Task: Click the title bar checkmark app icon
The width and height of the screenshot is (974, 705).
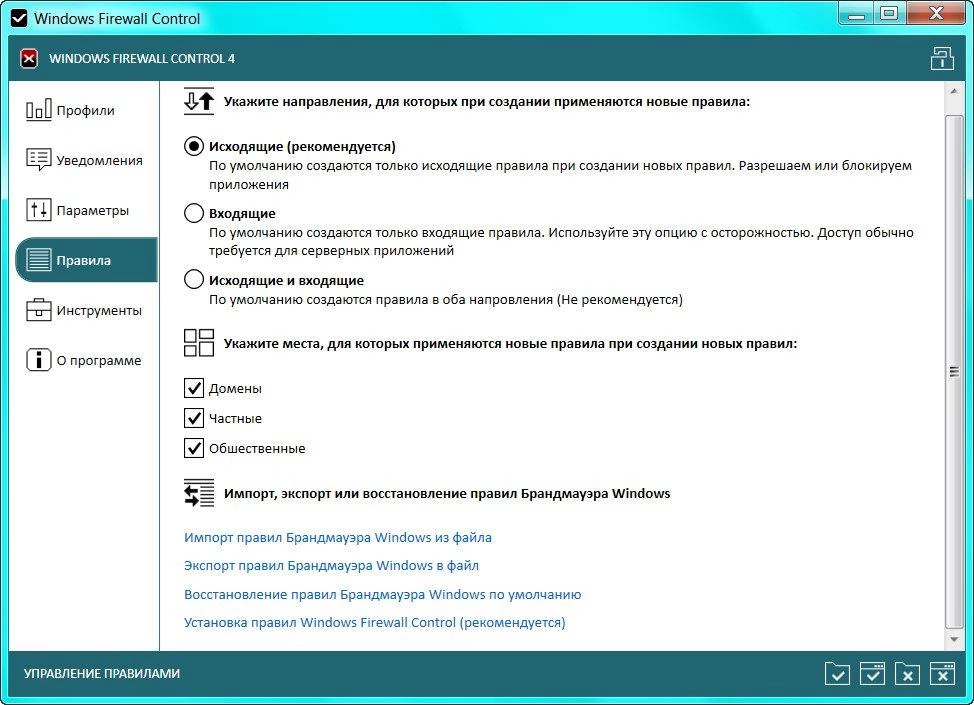Action: (x=20, y=18)
